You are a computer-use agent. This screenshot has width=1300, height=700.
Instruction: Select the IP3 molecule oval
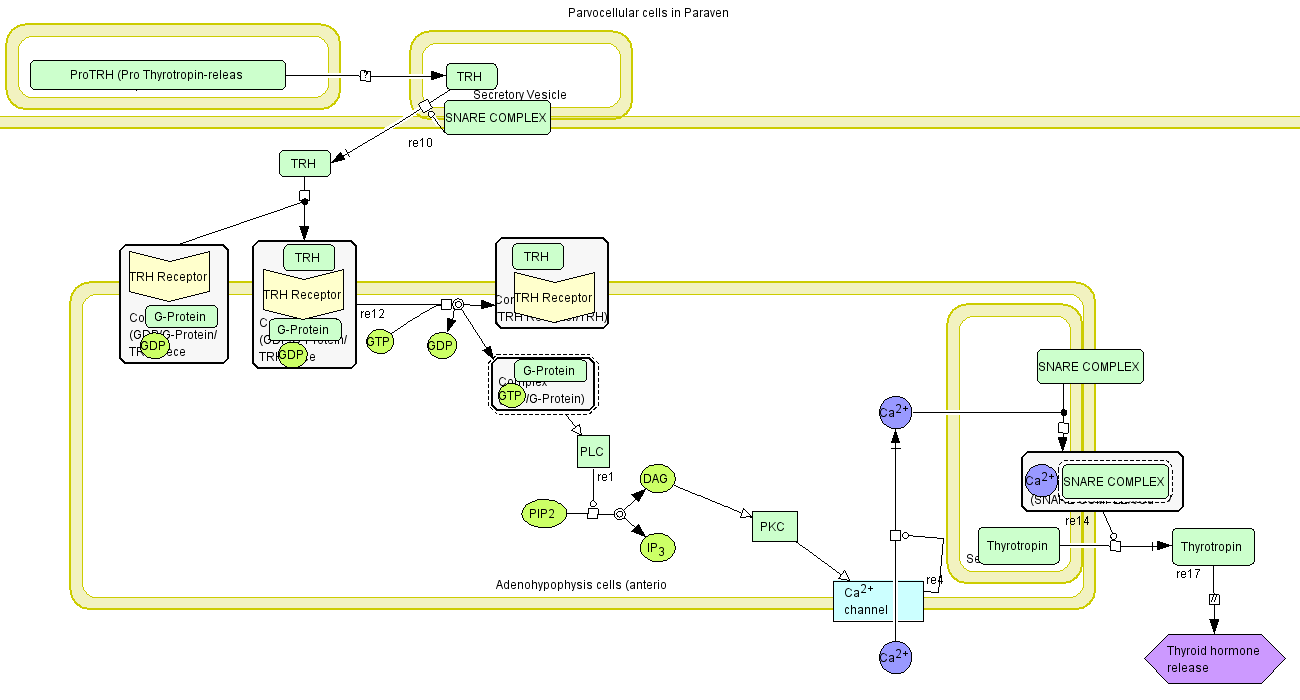click(x=656, y=548)
